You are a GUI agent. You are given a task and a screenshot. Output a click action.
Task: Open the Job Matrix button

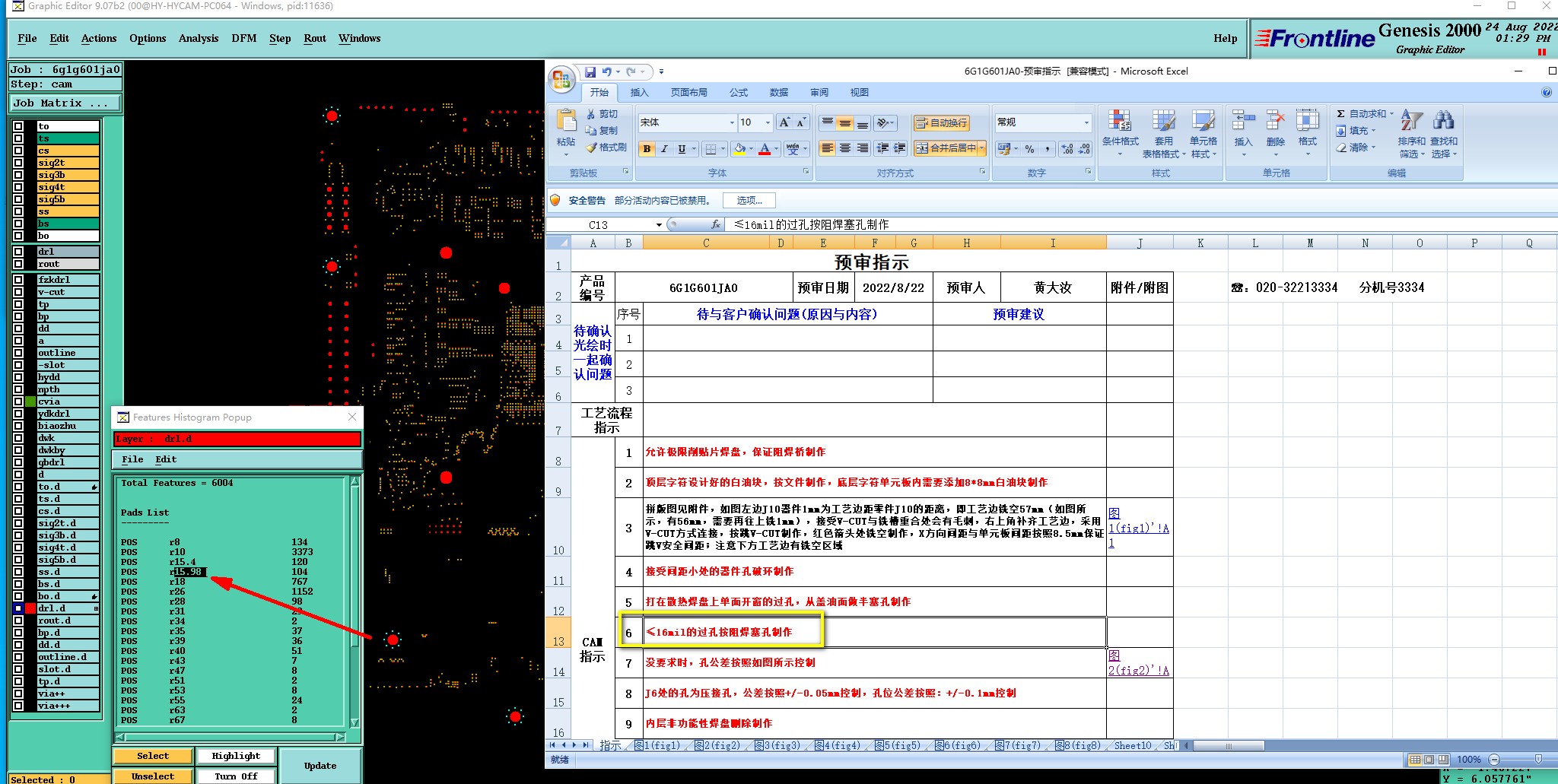click(x=65, y=103)
